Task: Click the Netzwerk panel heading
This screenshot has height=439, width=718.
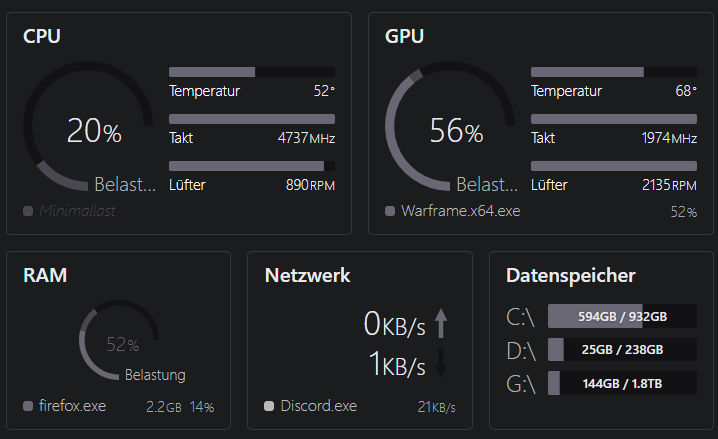Action: [x=308, y=275]
